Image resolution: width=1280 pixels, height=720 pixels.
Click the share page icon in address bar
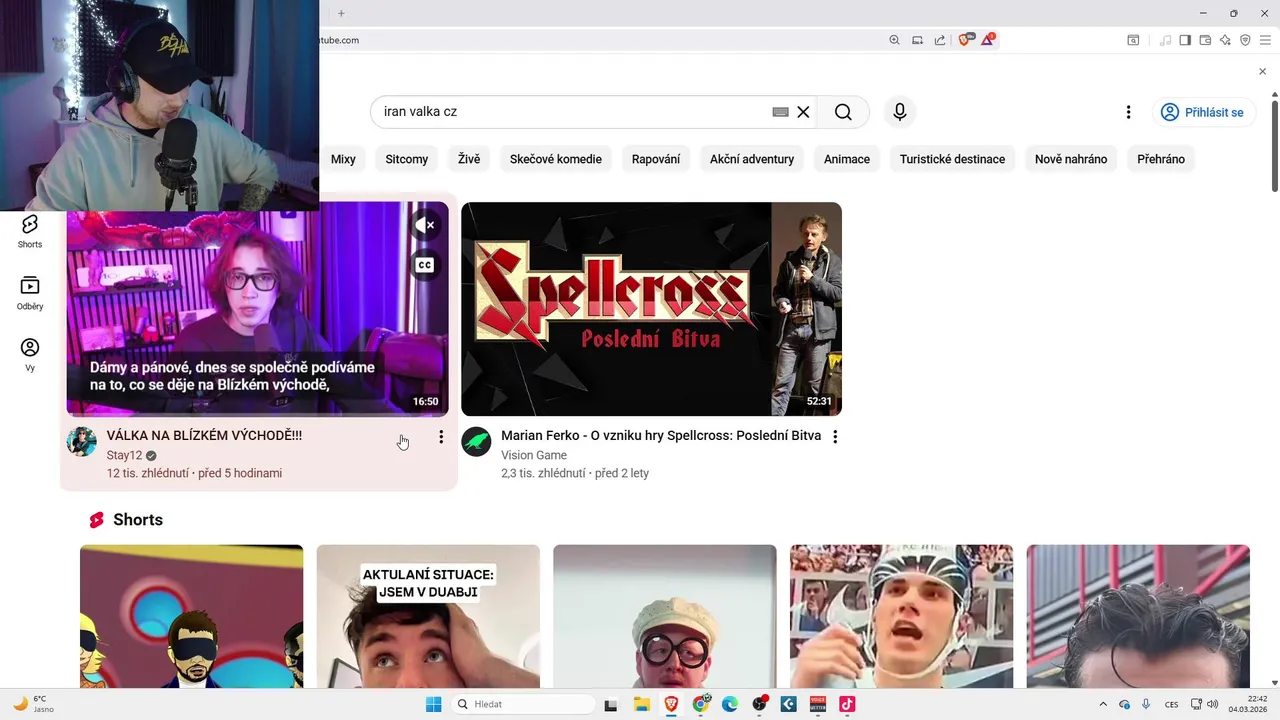(x=940, y=40)
